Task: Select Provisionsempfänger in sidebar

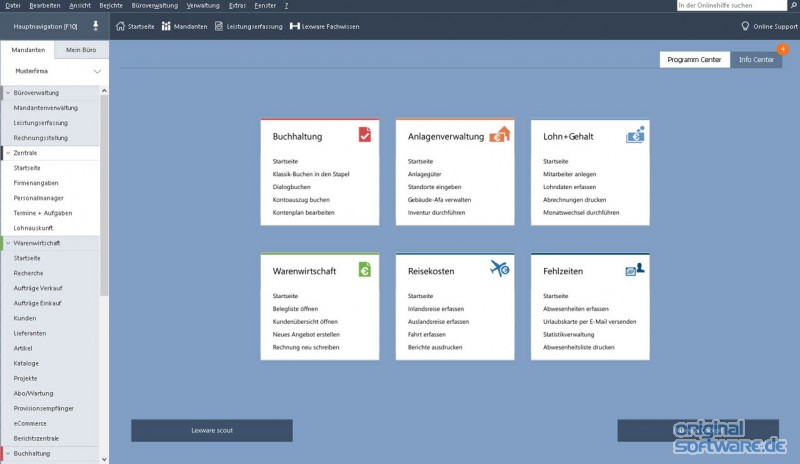Action: click(44, 408)
